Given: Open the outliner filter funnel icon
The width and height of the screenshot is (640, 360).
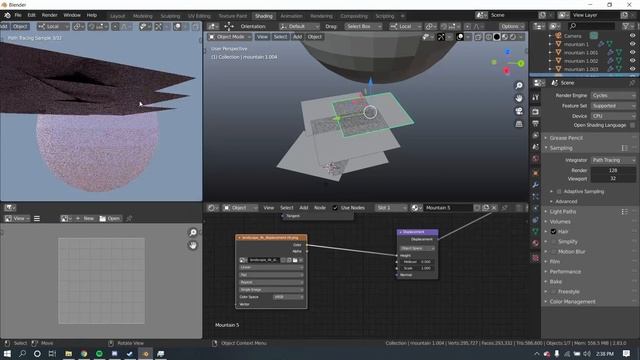Looking at the screenshot, I should tap(626, 26).
